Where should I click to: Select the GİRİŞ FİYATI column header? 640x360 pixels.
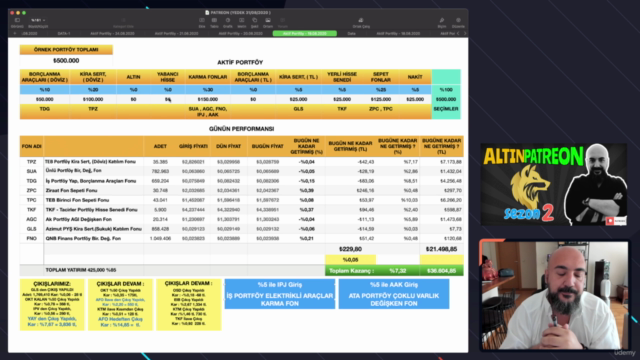[x=193, y=146]
